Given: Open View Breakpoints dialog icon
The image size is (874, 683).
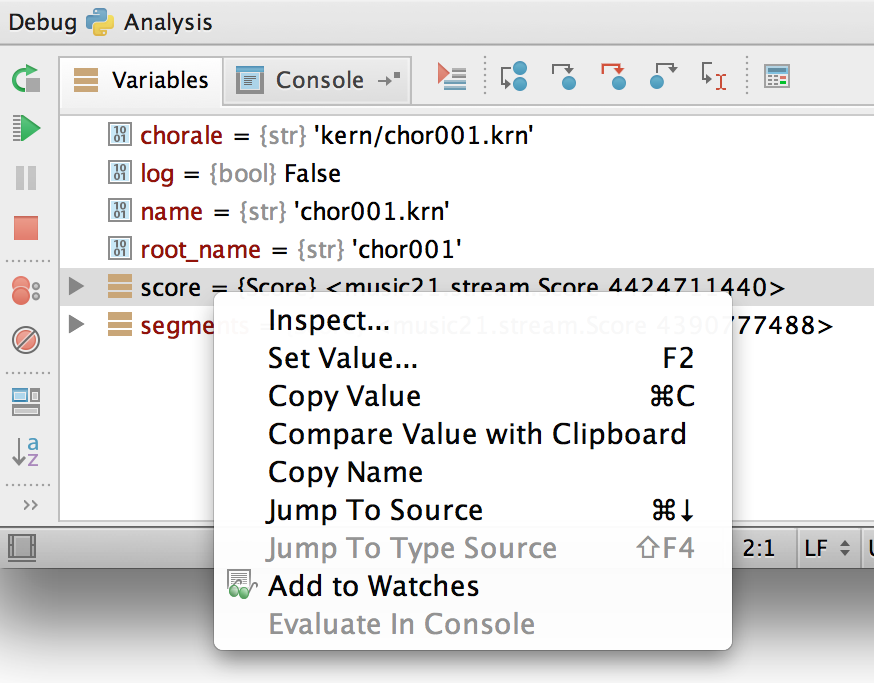Looking at the screenshot, I should coord(26,291).
